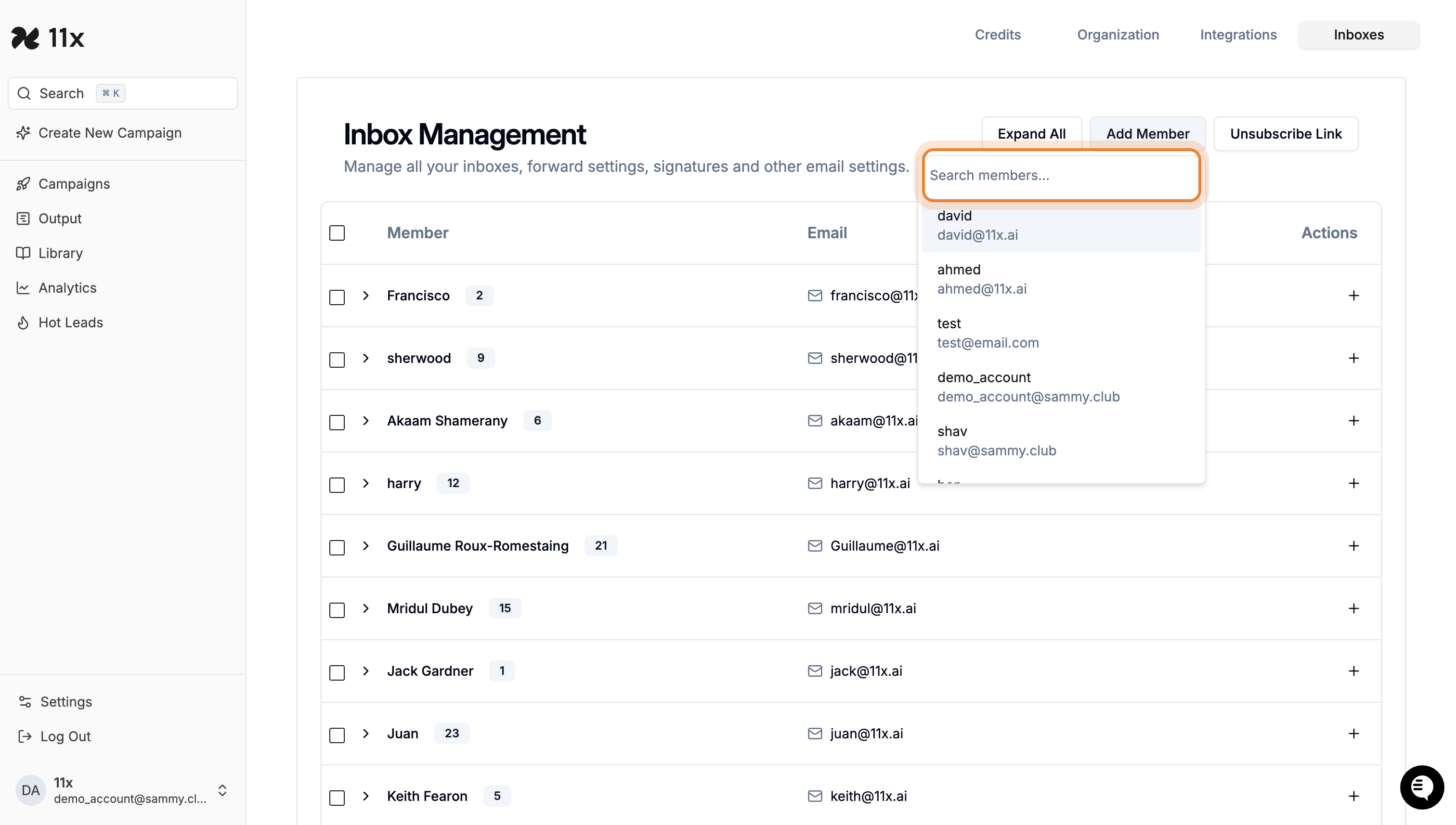
Task: Click the Settings sliders icon
Action: tap(25, 701)
